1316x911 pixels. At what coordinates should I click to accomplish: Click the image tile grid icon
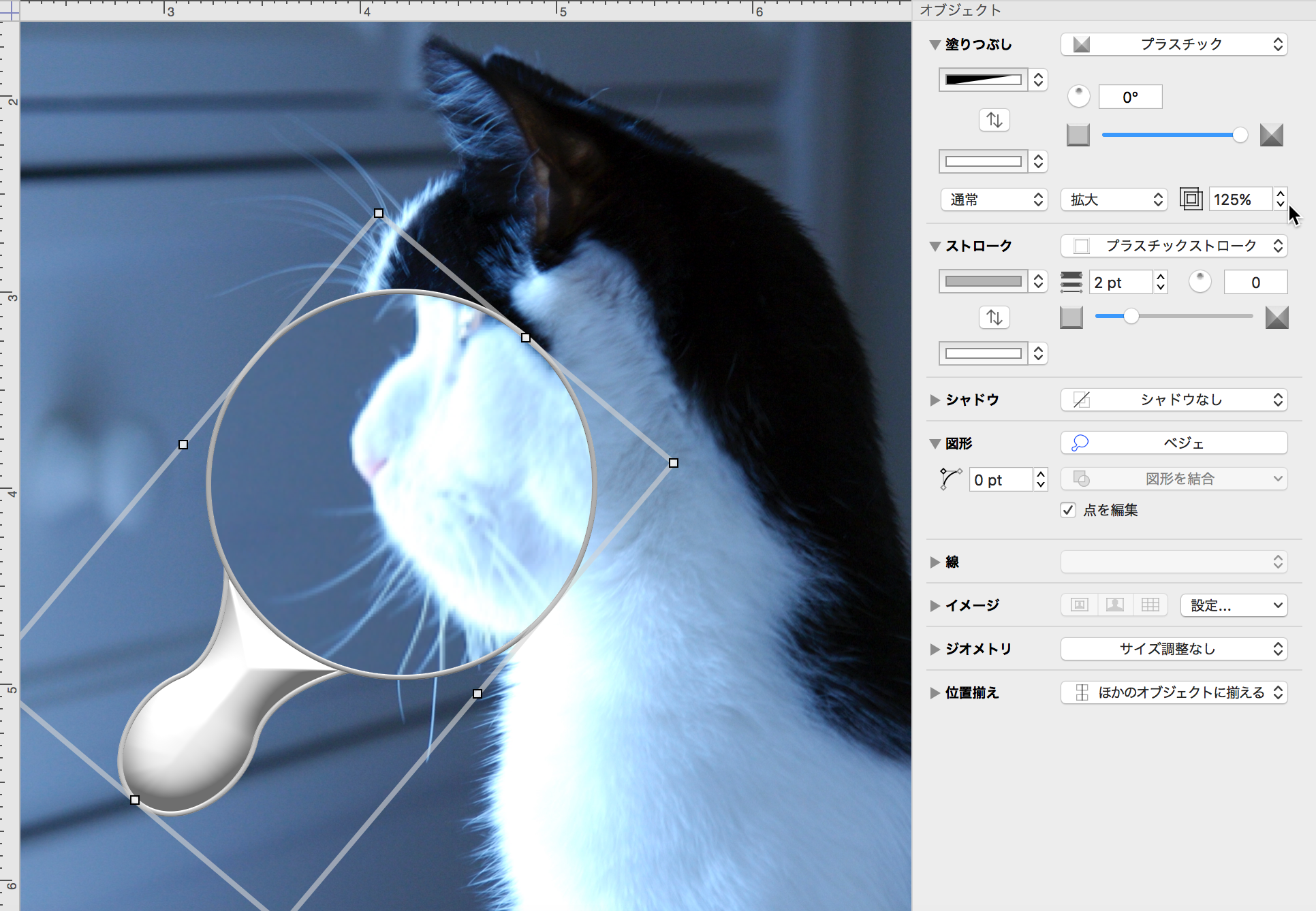point(1150,605)
